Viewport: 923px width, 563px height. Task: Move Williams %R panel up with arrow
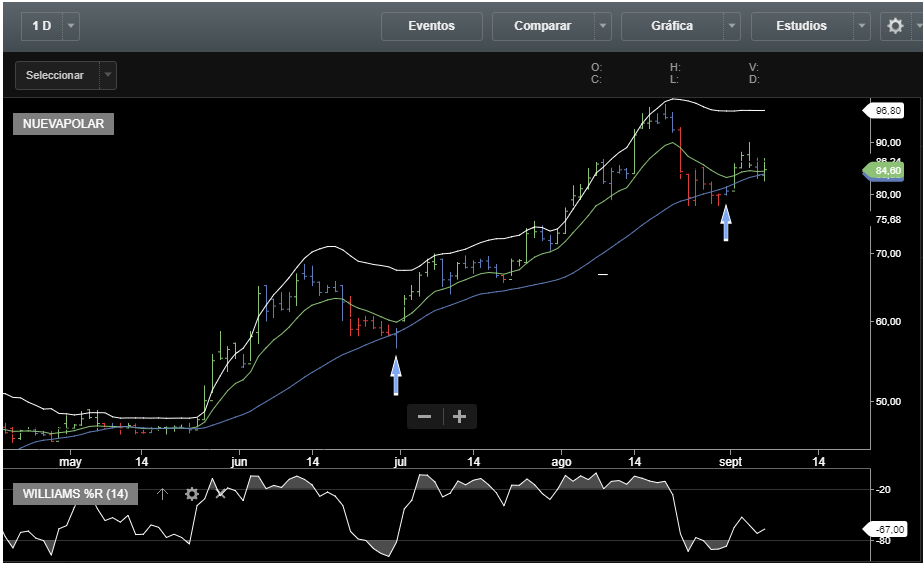click(163, 494)
